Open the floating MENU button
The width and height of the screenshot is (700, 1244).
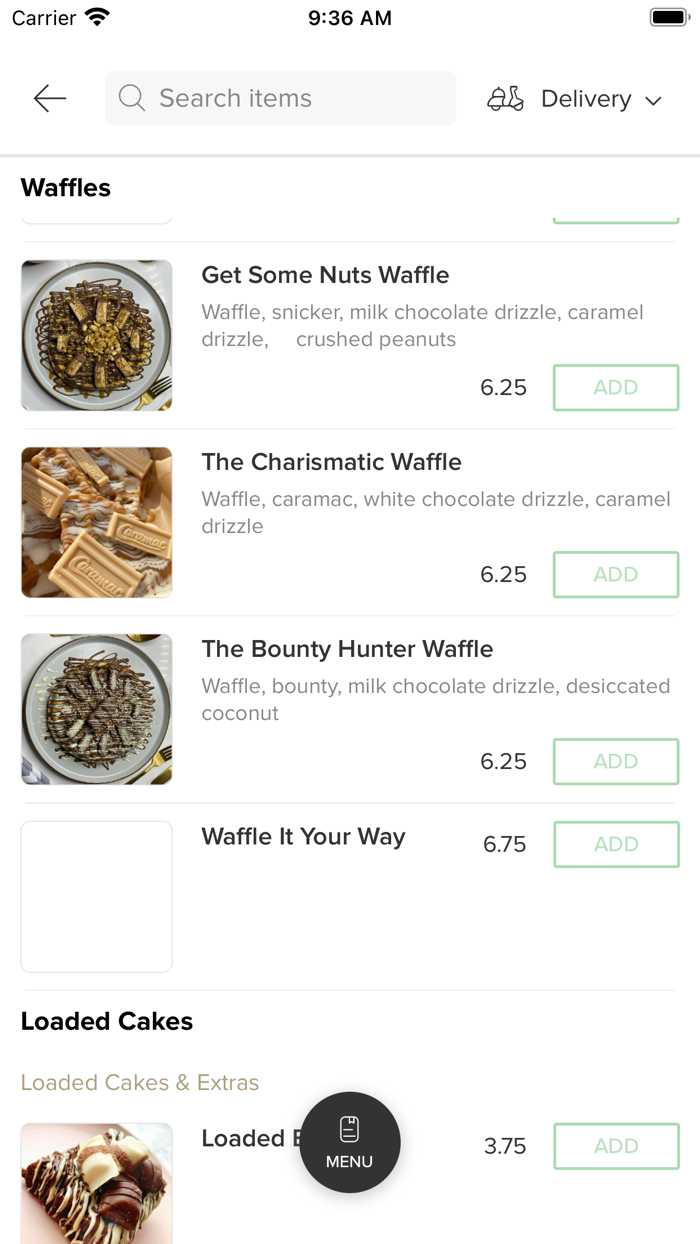point(349,1142)
